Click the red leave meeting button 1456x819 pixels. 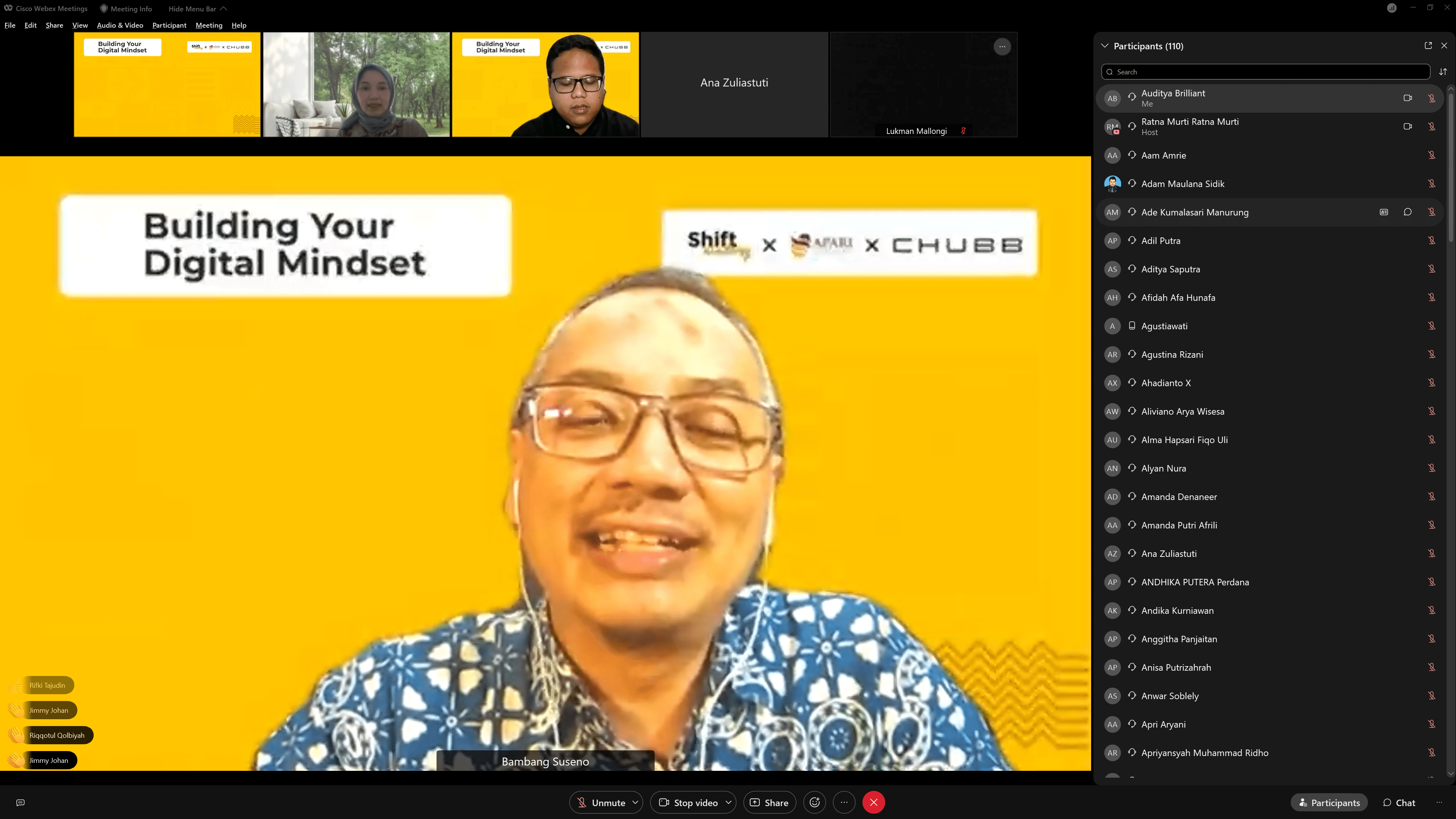pyautogui.click(x=873, y=803)
